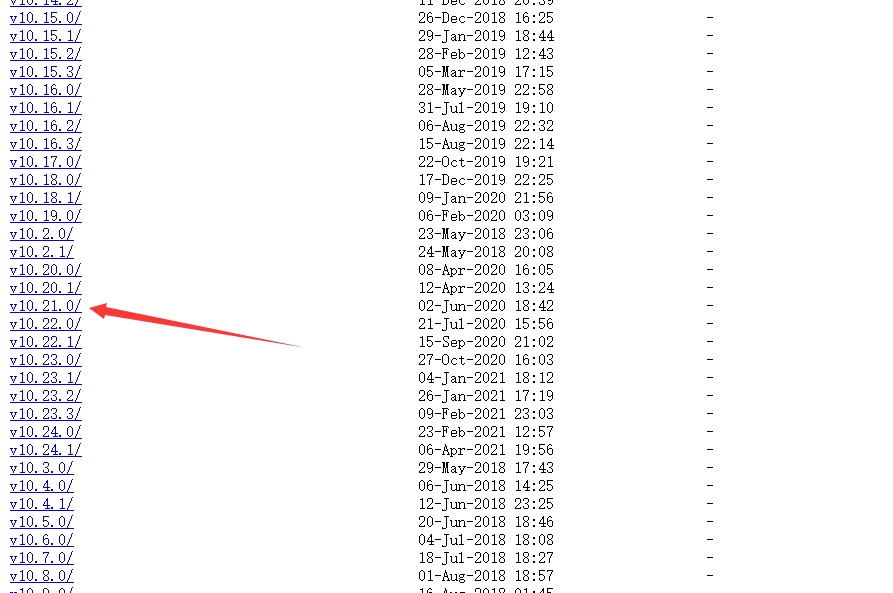893x593 pixels.
Task: Open the v10.18.1/ folder
Action: click(46, 198)
